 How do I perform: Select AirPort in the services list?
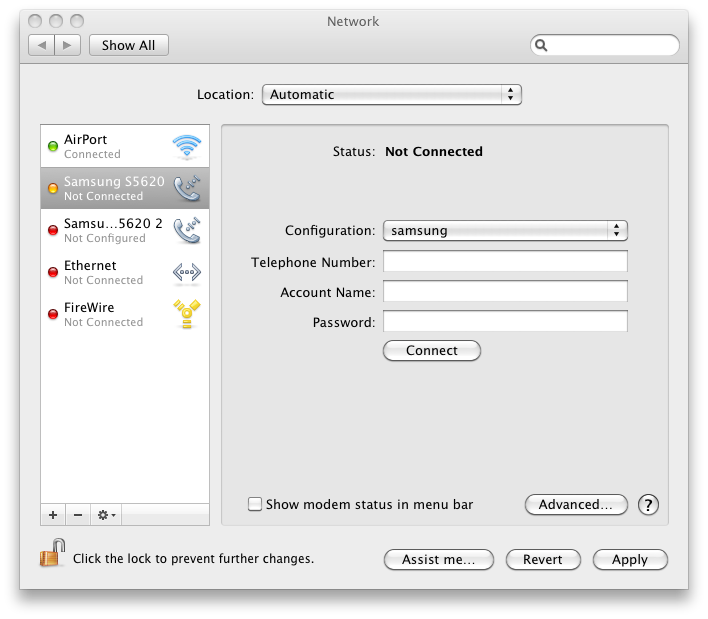[125, 146]
